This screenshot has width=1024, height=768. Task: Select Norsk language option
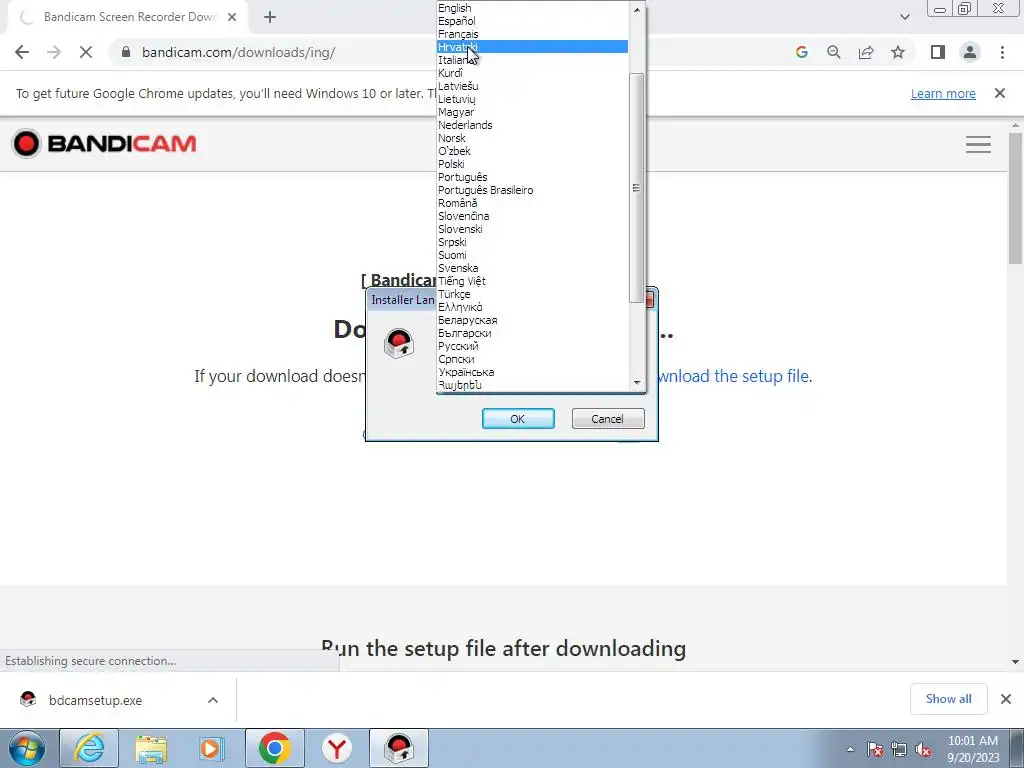(x=532, y=138)
